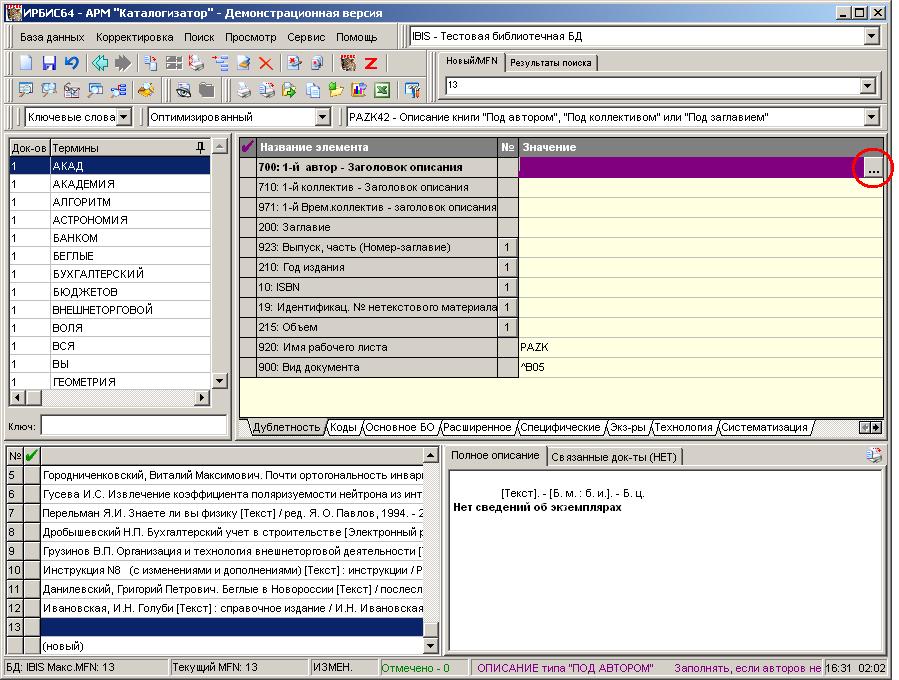Click the blue undo arrow icon

tap(71, 63)
